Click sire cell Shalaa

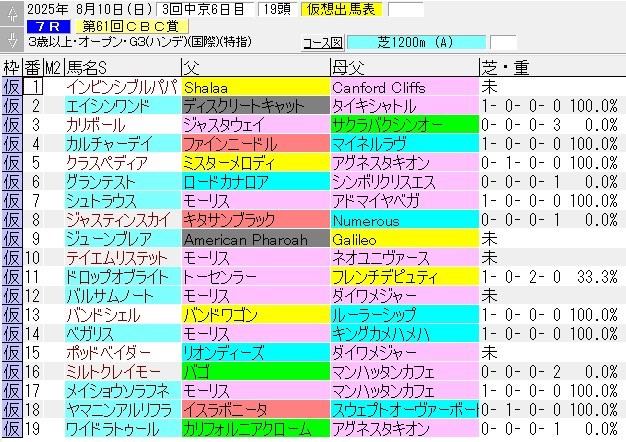[256, 87]
